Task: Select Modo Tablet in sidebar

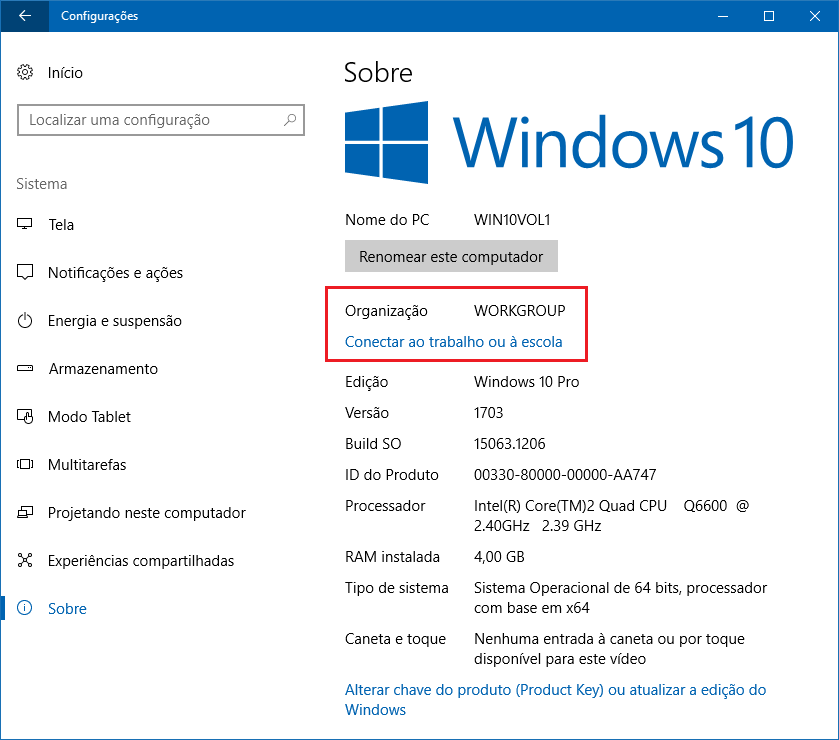Action: tap(89, 417)
